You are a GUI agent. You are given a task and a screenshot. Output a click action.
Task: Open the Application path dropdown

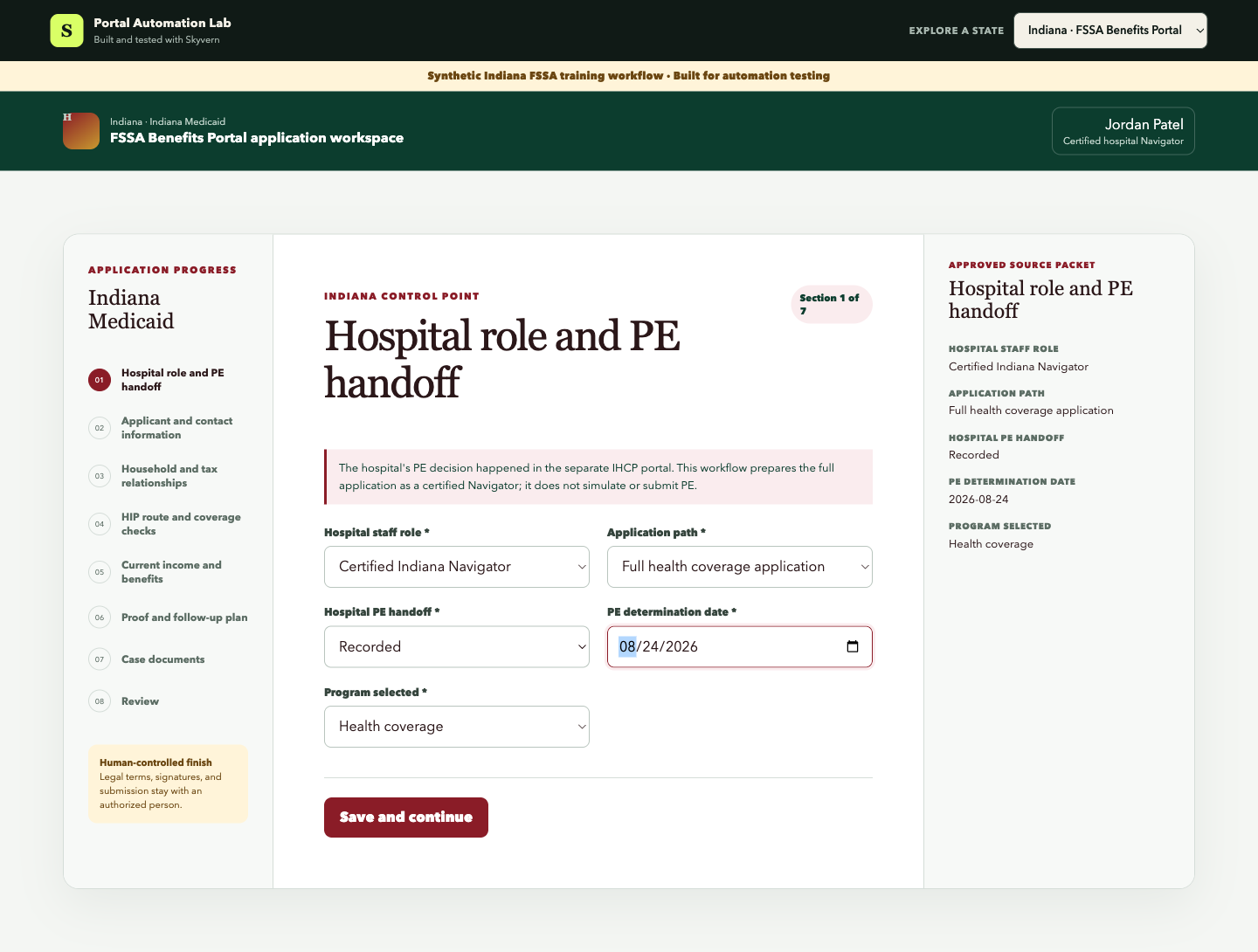740,567
